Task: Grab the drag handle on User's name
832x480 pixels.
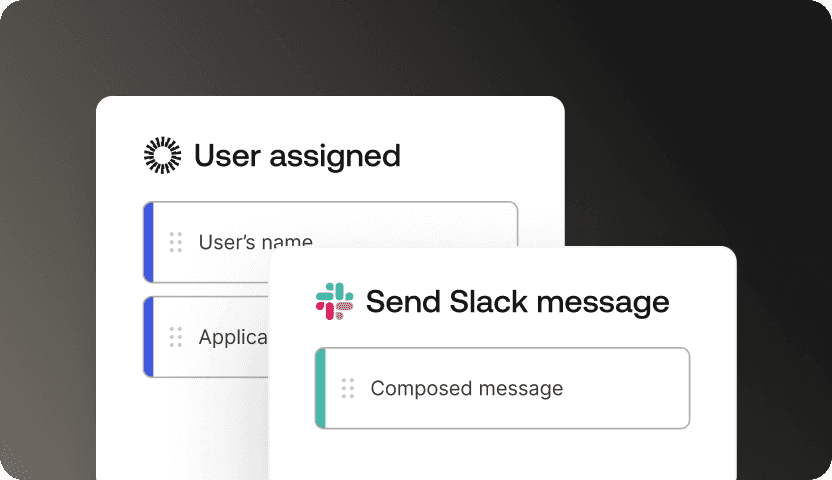Action: pyautogui.click(x=176, y=242)
